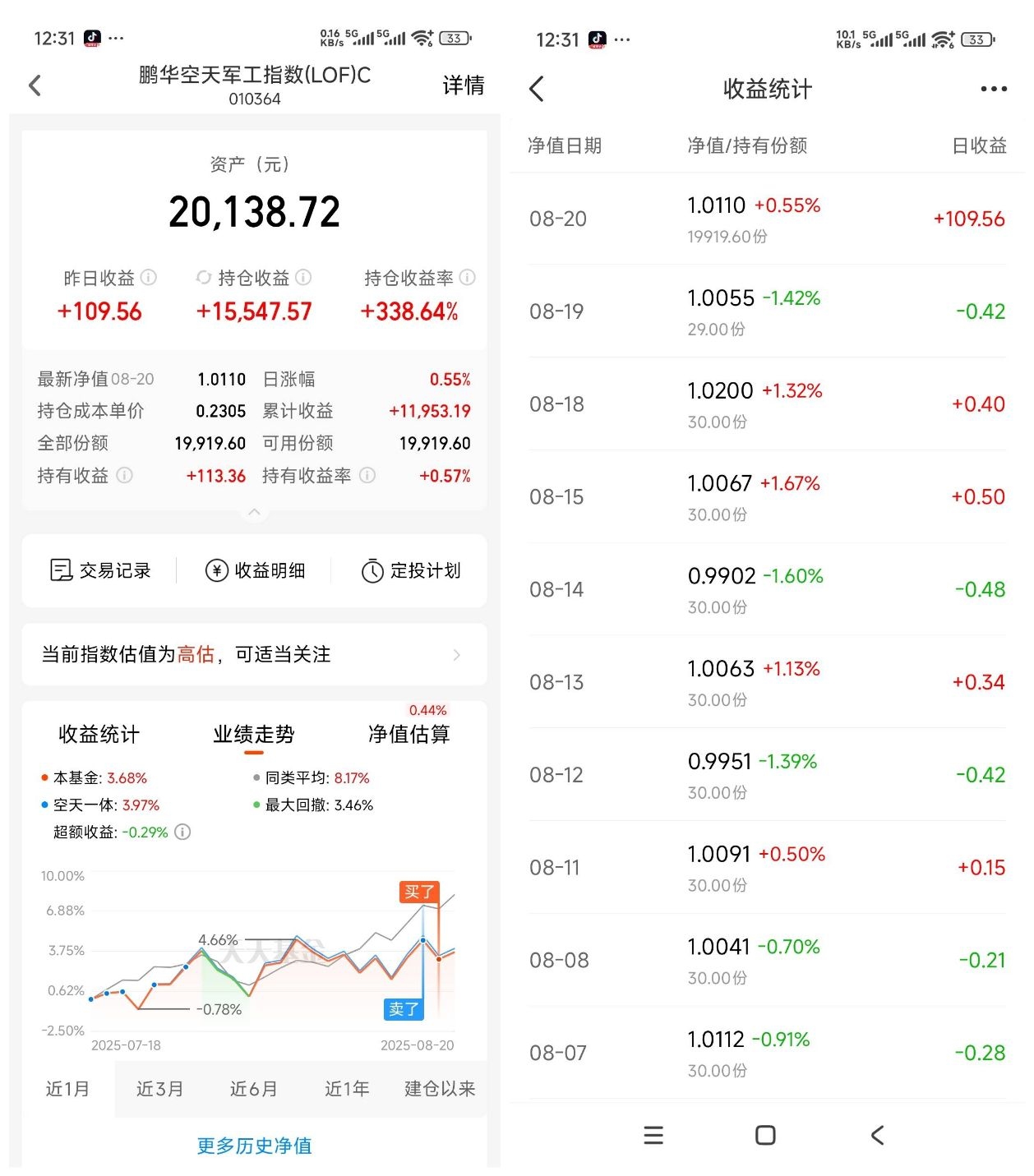1034x1176 pixels.
Task: Select the 08-11 earnings row
Action: [x=767, y=868]
